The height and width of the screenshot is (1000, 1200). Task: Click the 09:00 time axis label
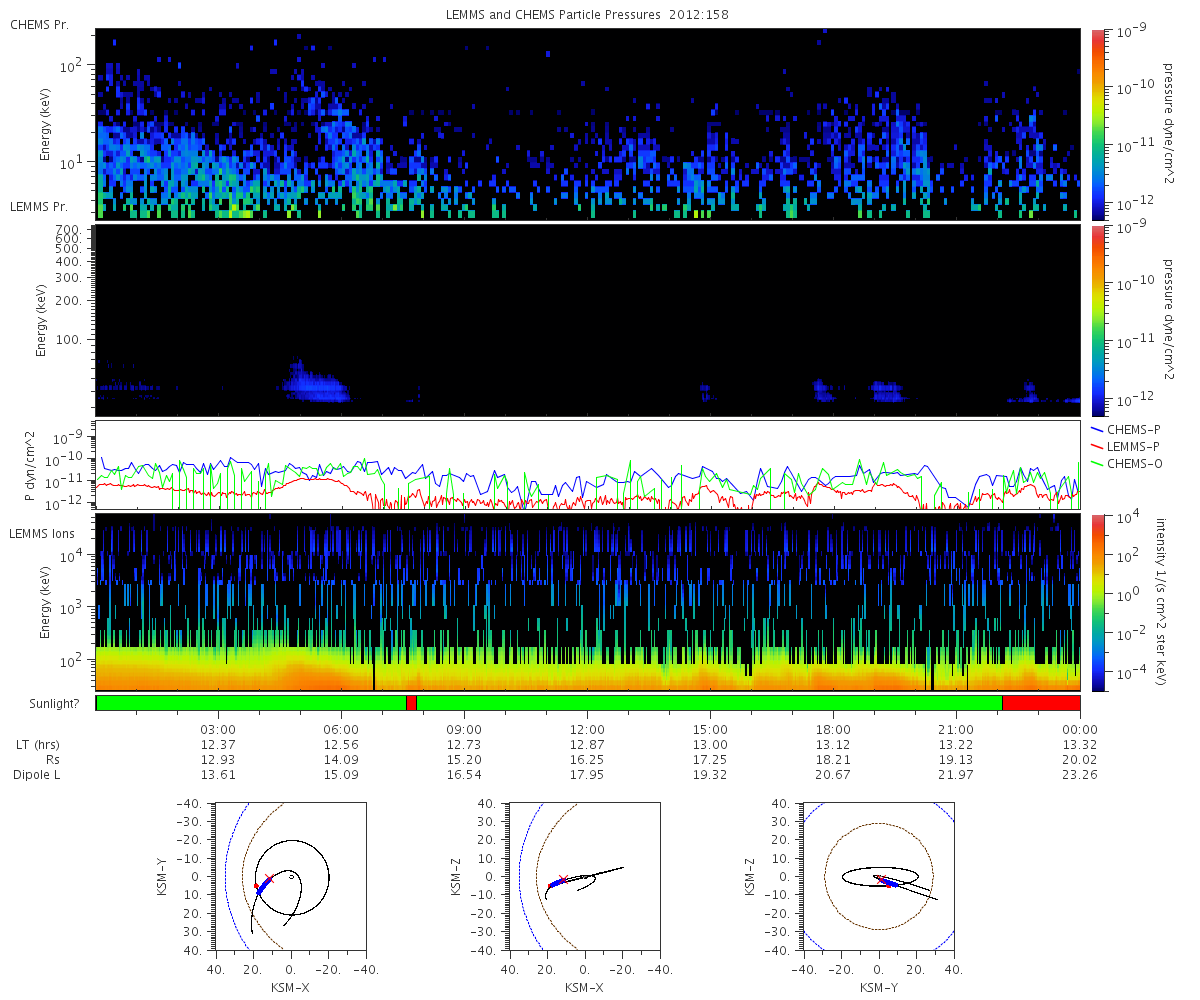[465, 729]
